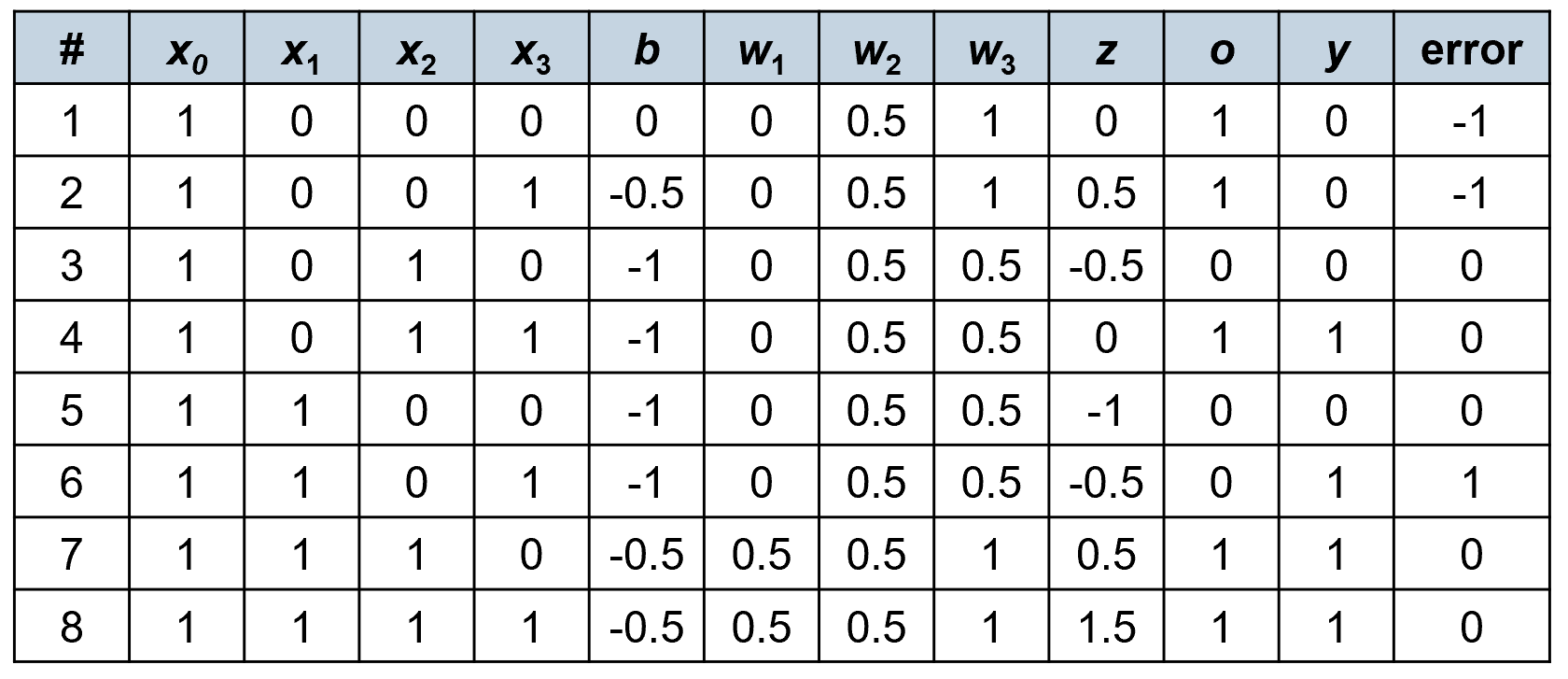The height and width of the screenshot is (679, 1568).
Task: Click the z value 1.5 in row 8
Action: pyautogui.click(x=1106, y=627)
